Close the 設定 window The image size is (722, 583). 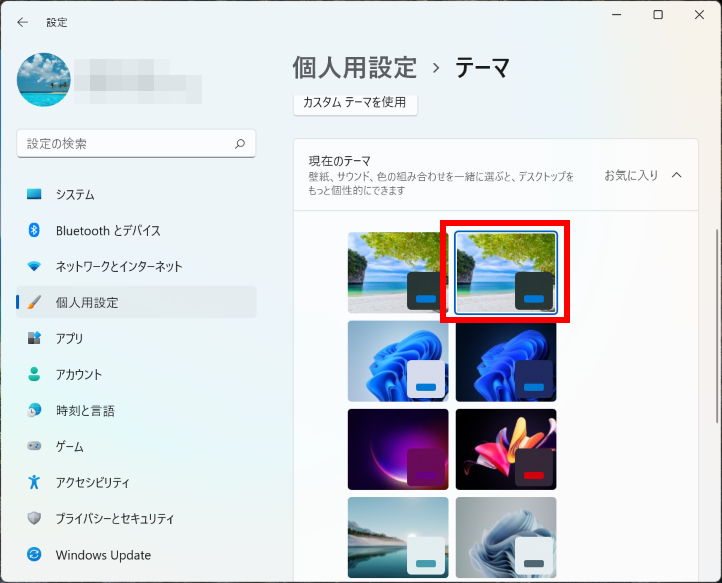(x=699, y=15)
